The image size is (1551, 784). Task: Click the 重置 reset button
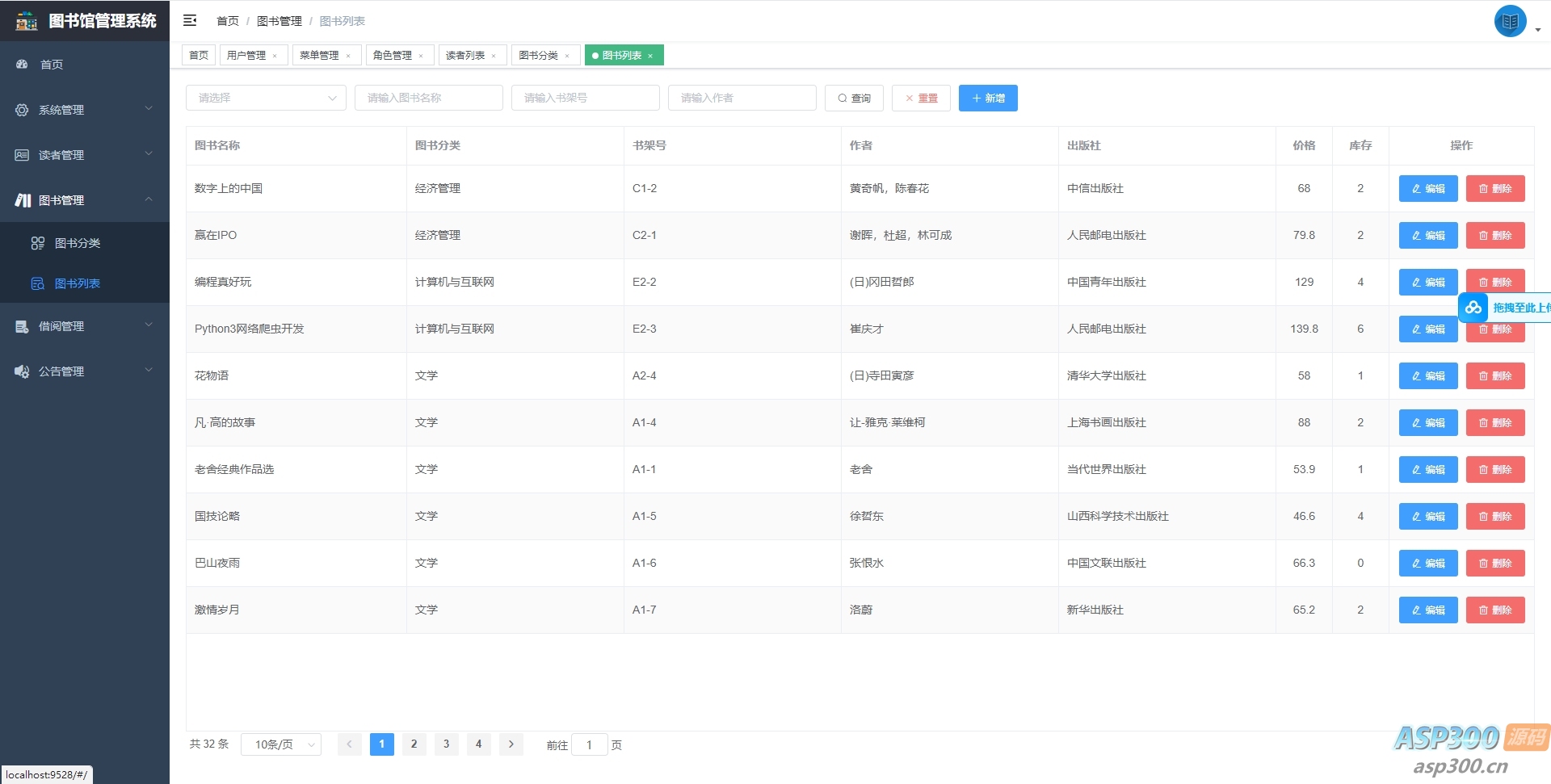point(921,98)
